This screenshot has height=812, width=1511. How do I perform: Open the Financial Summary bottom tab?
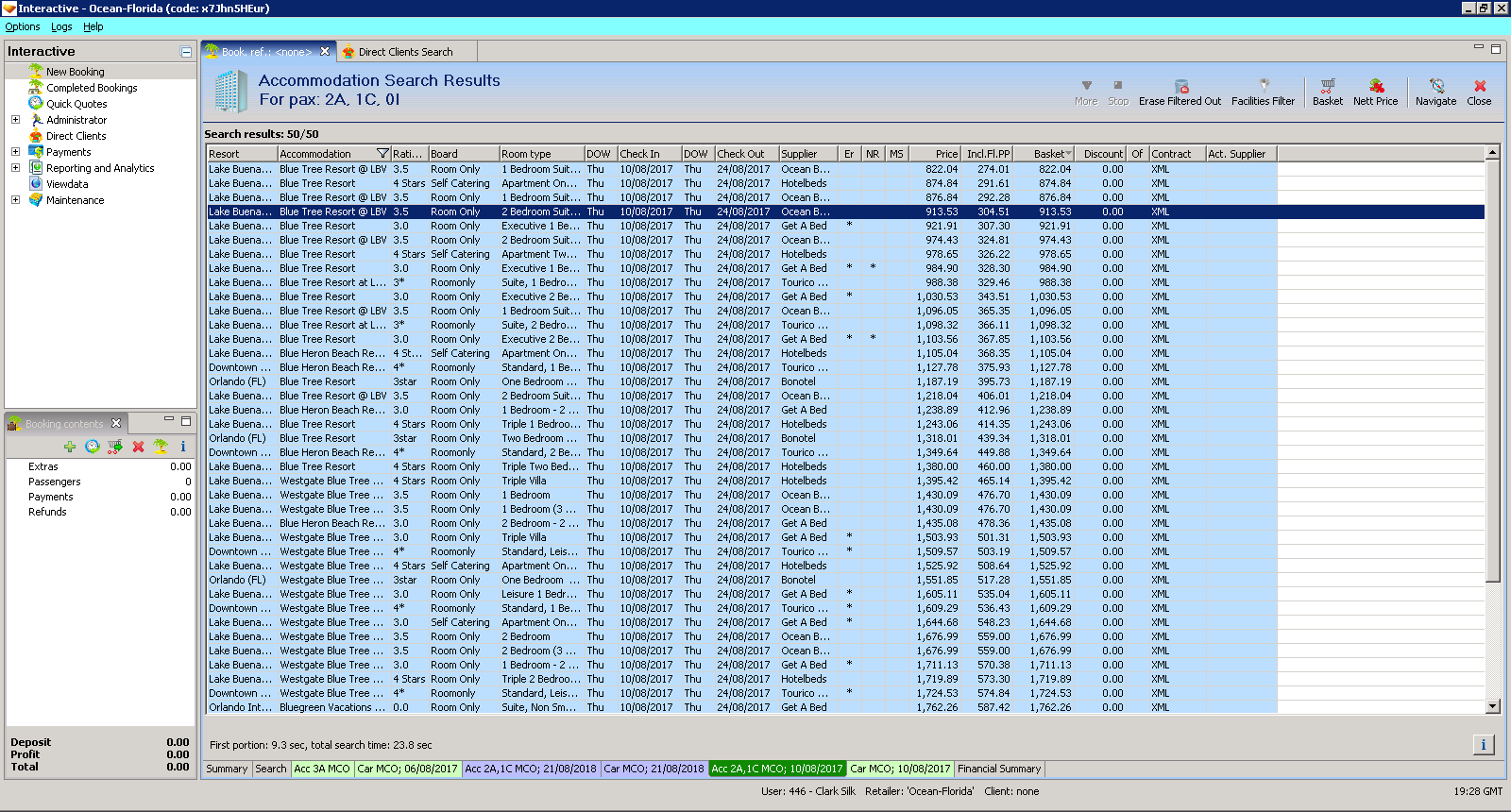[998, 769]
